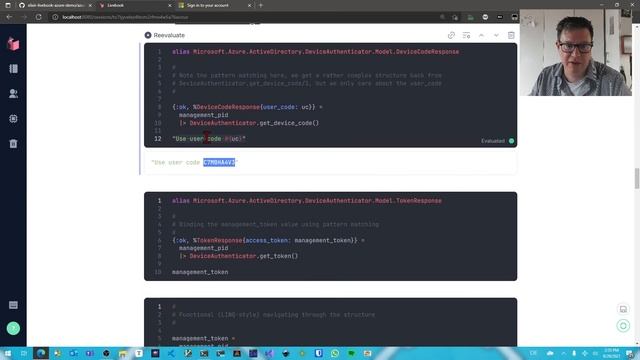
Task: Click the page scrollbar thumb
Action: [x=636, y=178]
